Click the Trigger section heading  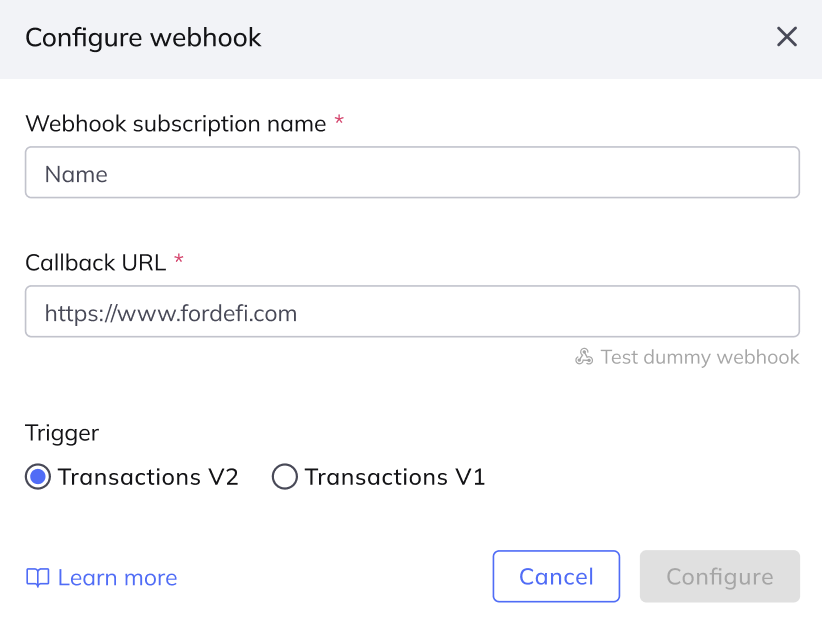tap(62, 434)
